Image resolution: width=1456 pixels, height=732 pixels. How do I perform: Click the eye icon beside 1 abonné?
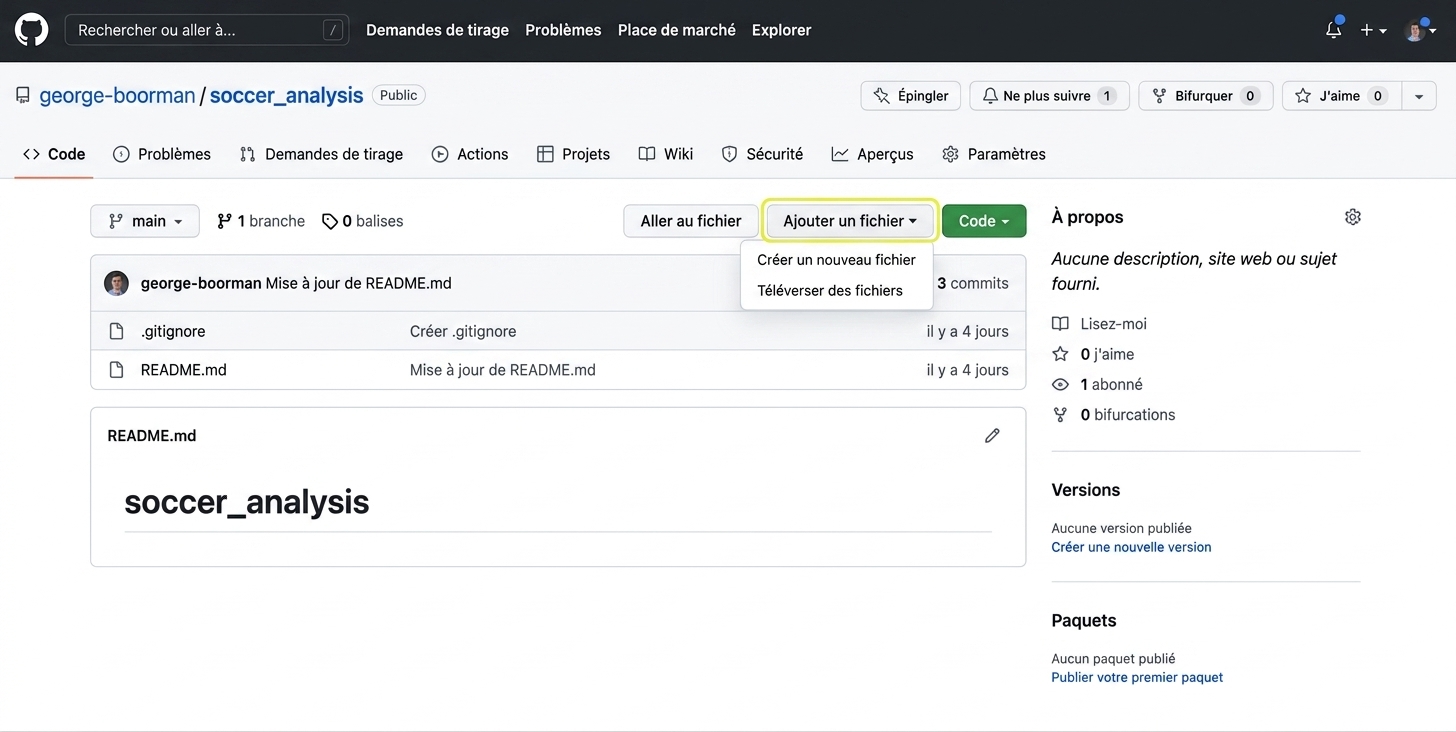(x=1060, y=384)
